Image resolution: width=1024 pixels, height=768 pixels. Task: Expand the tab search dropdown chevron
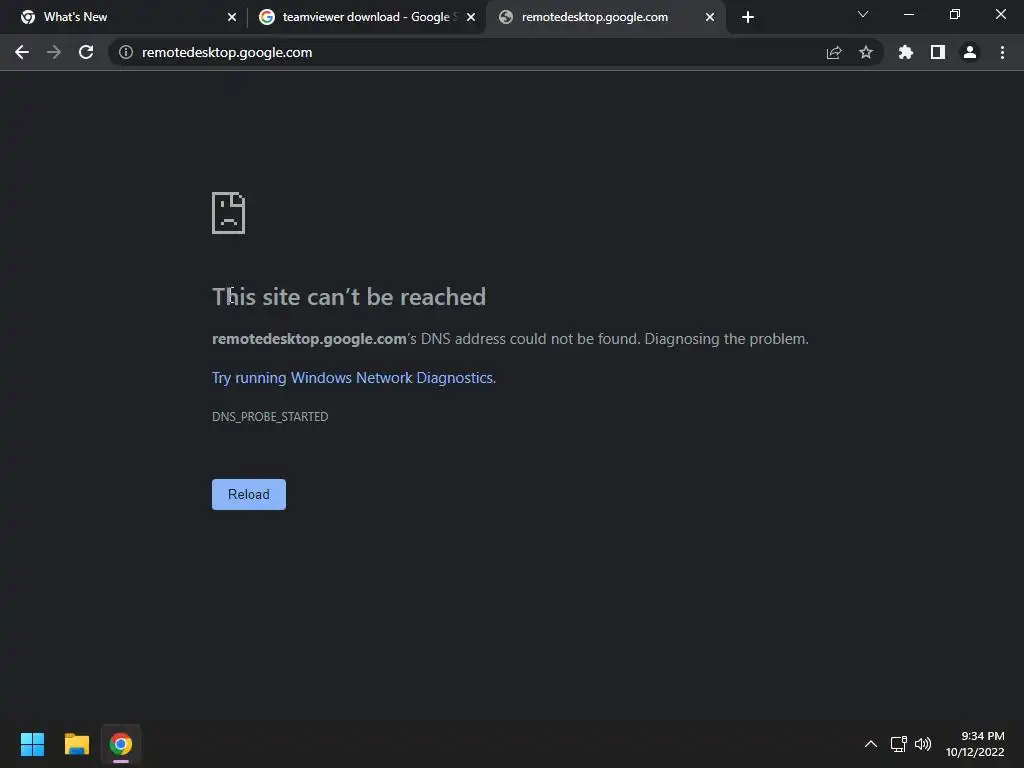pos(863,14)
